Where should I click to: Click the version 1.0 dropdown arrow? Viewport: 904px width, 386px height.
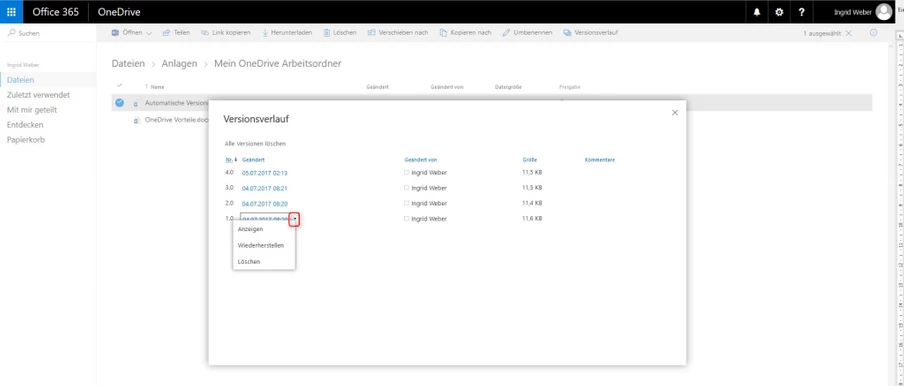pos(295,219)
